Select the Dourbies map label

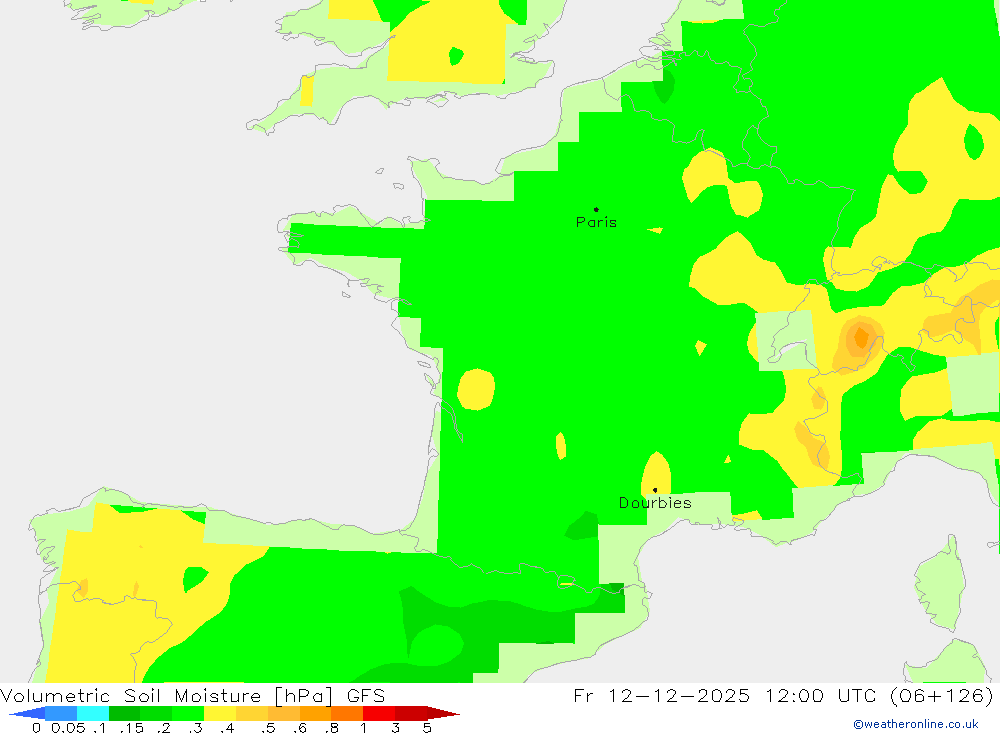(655, 503)
